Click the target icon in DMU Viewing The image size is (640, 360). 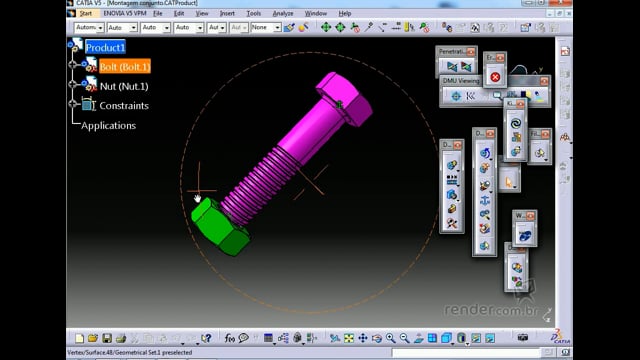[456, 96]
